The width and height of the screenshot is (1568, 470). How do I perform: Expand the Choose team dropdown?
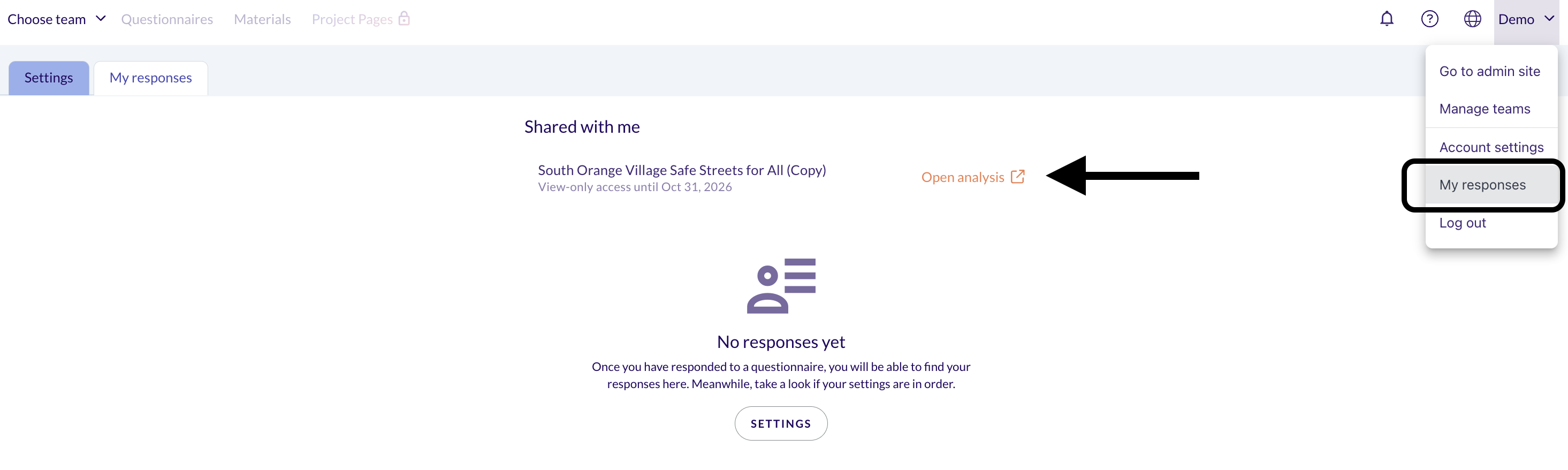pyautogui.click(x=57, y=19)
